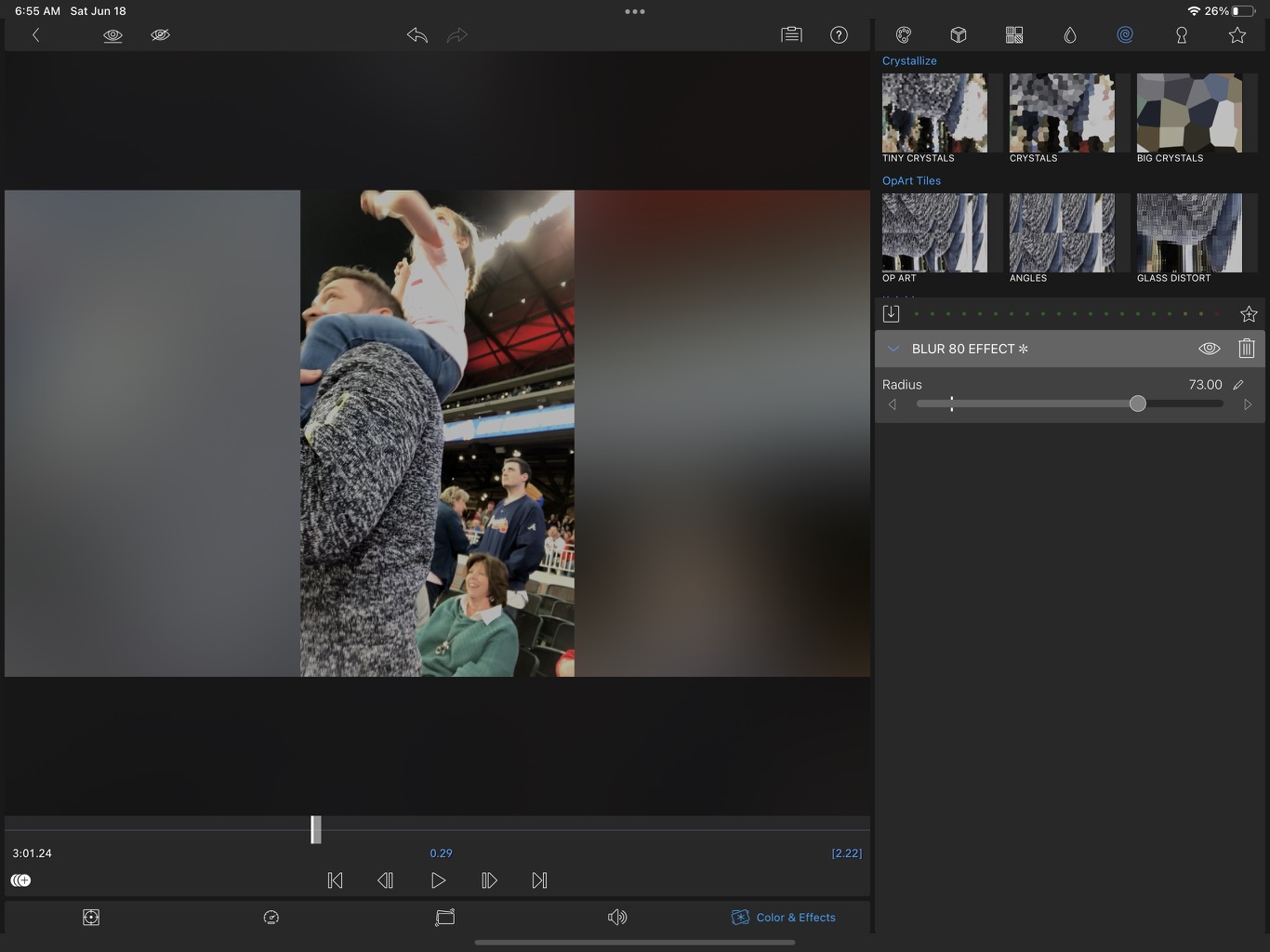This screenshot has height=952, width=1270.
Task: Adjust the Radius slider
Action: pos(1137,403)
